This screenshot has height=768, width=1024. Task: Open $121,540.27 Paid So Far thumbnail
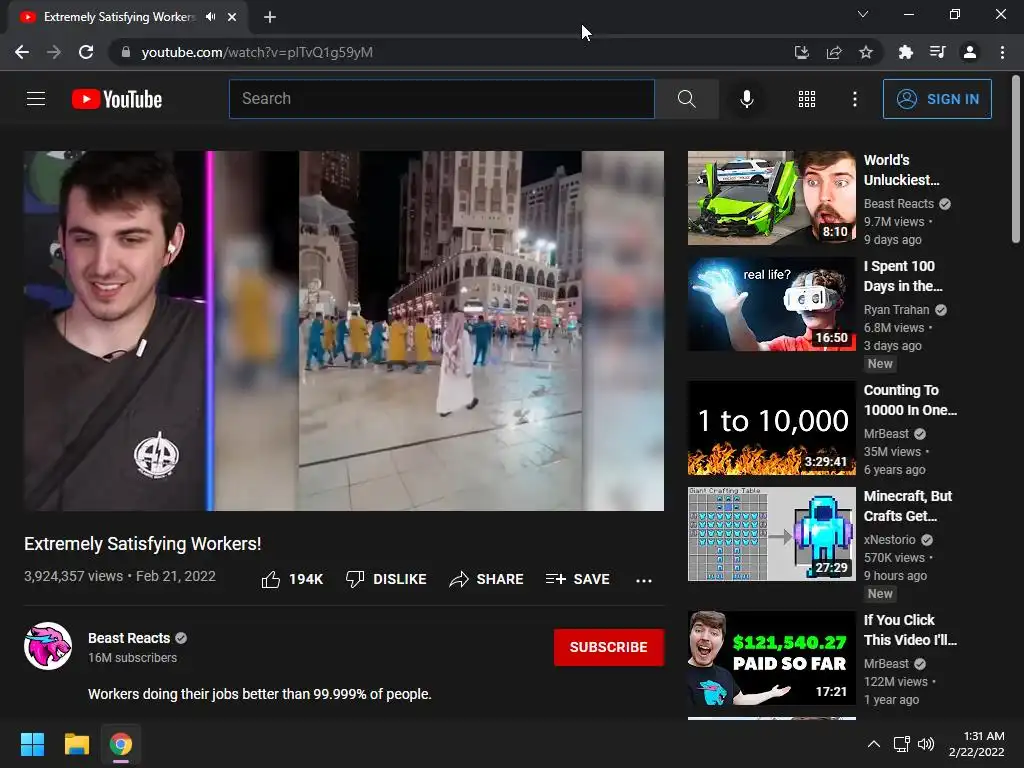(771, 658)
